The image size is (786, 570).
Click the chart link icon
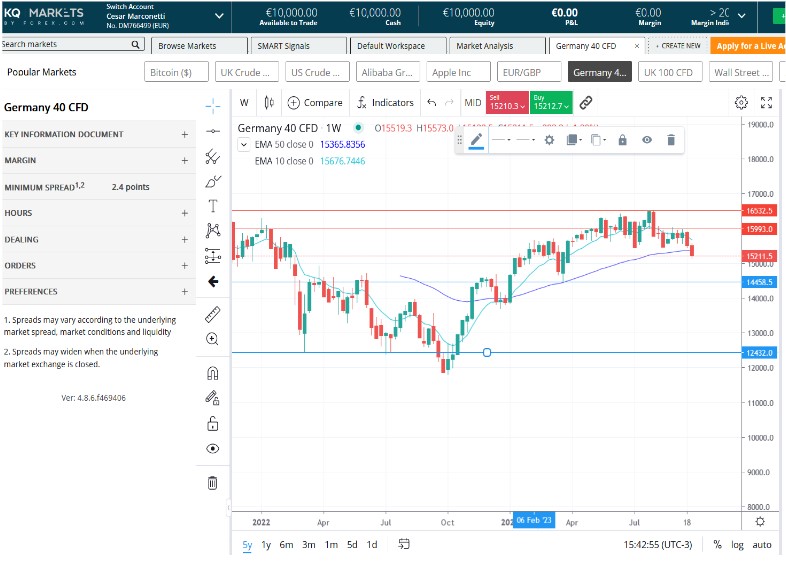585,103
